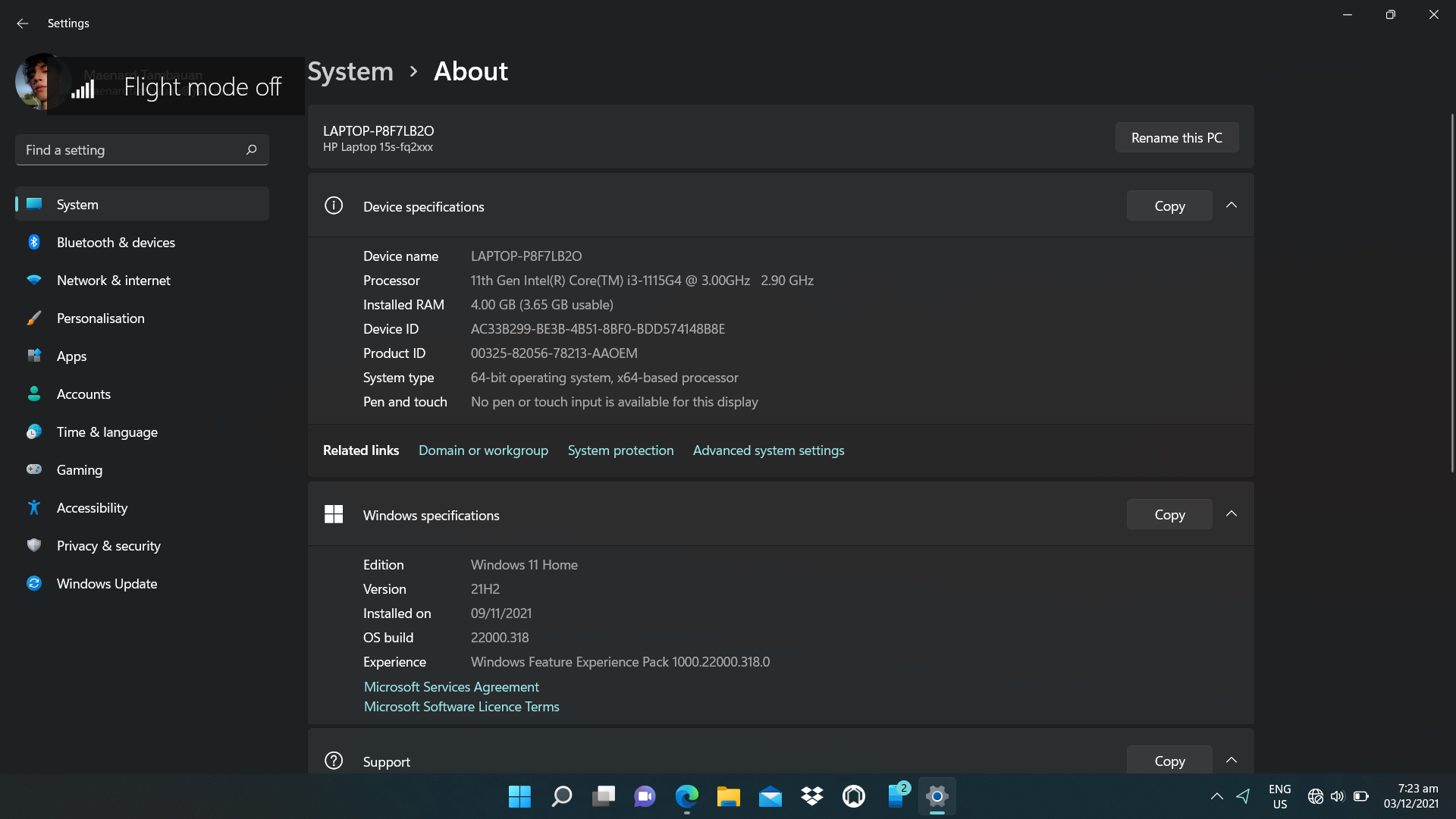Open Search from the taskbar
The width and height of the screenshot is (1456, 819).
click(561, 796)
